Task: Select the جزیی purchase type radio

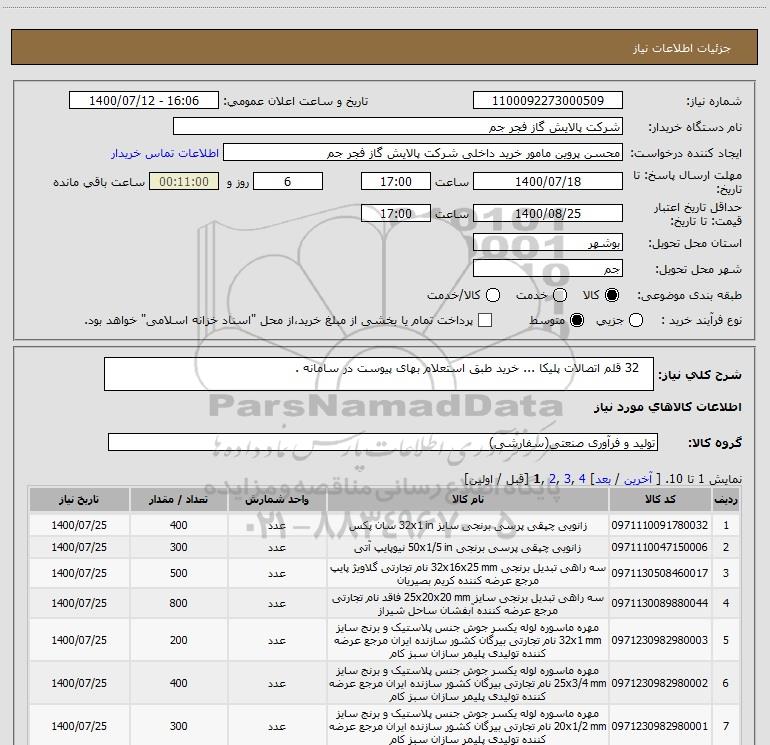Action: coord(636,321)
